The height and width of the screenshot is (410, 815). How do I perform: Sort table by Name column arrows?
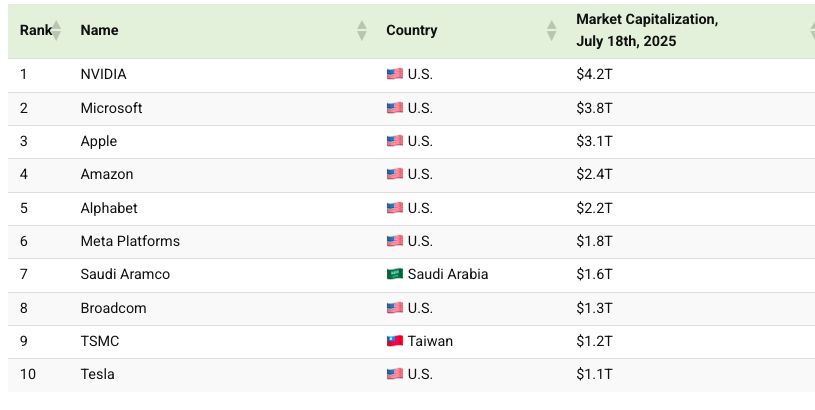tap(362, 30)
